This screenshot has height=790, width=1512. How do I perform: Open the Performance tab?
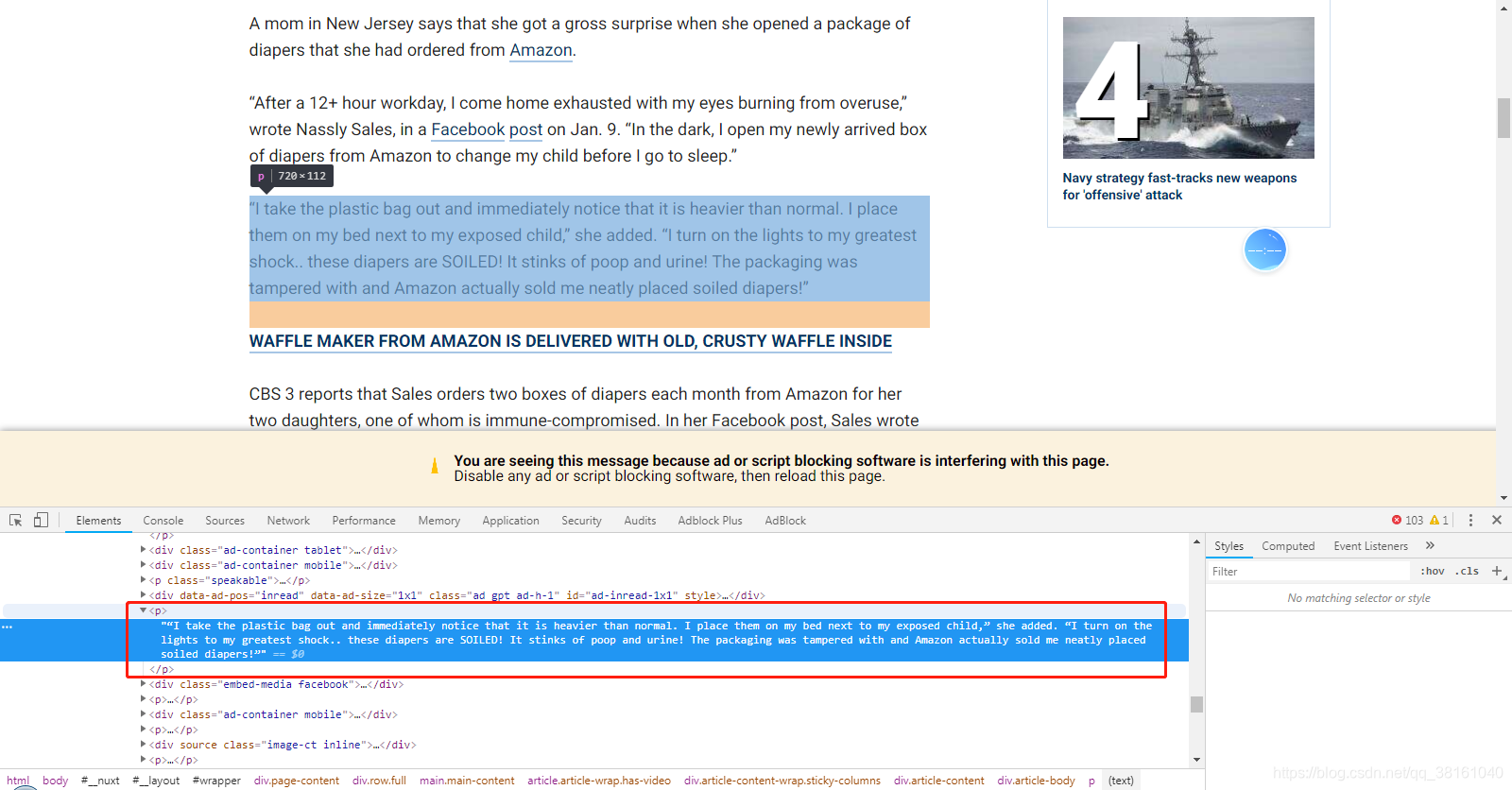tap(364, 521)
